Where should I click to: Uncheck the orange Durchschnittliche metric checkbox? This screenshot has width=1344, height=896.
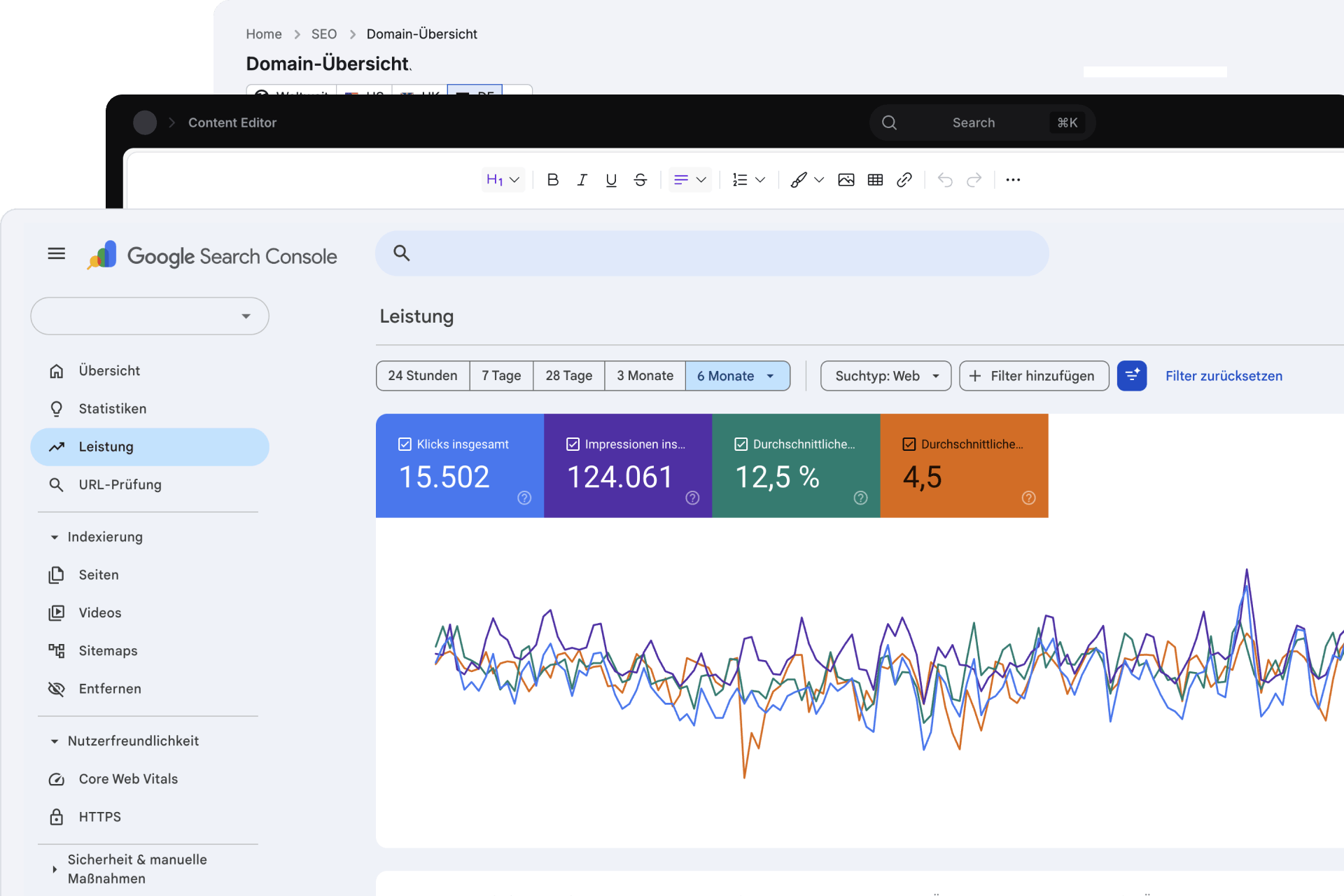[909, 444]
